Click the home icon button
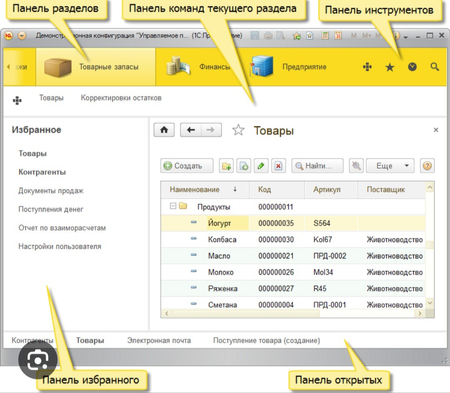 click(x=164, y=130)
